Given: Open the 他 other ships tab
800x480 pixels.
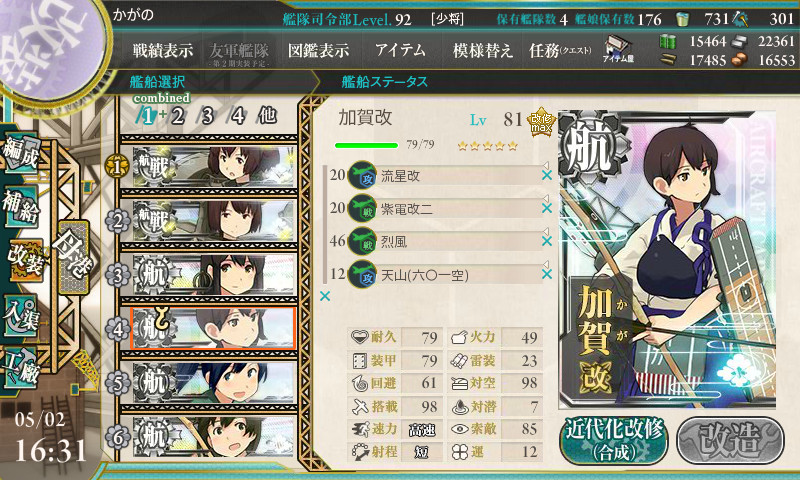Looking at the screenshot, I should (x=268, y=116).
